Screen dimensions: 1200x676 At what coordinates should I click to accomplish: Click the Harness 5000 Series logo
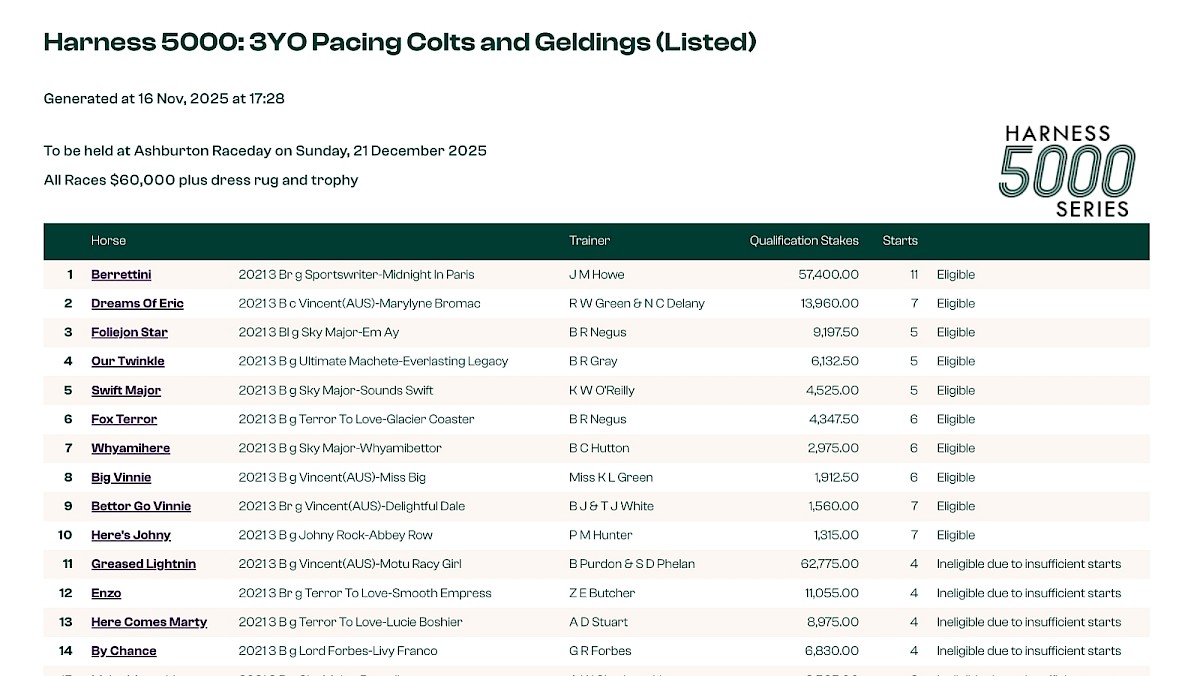[x=1067, y=170]
